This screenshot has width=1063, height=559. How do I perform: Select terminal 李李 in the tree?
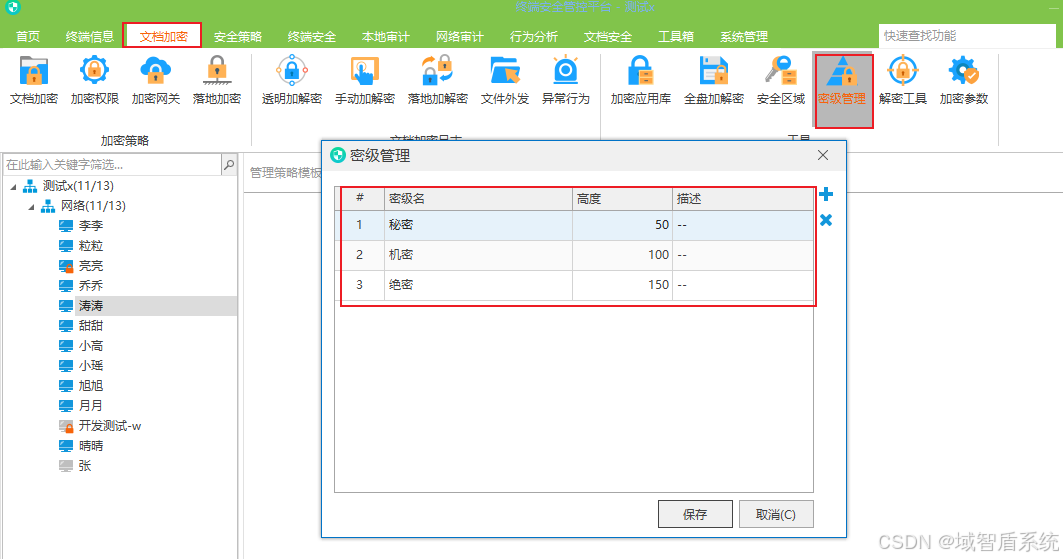pyautogui.click(x=91, y=226)
